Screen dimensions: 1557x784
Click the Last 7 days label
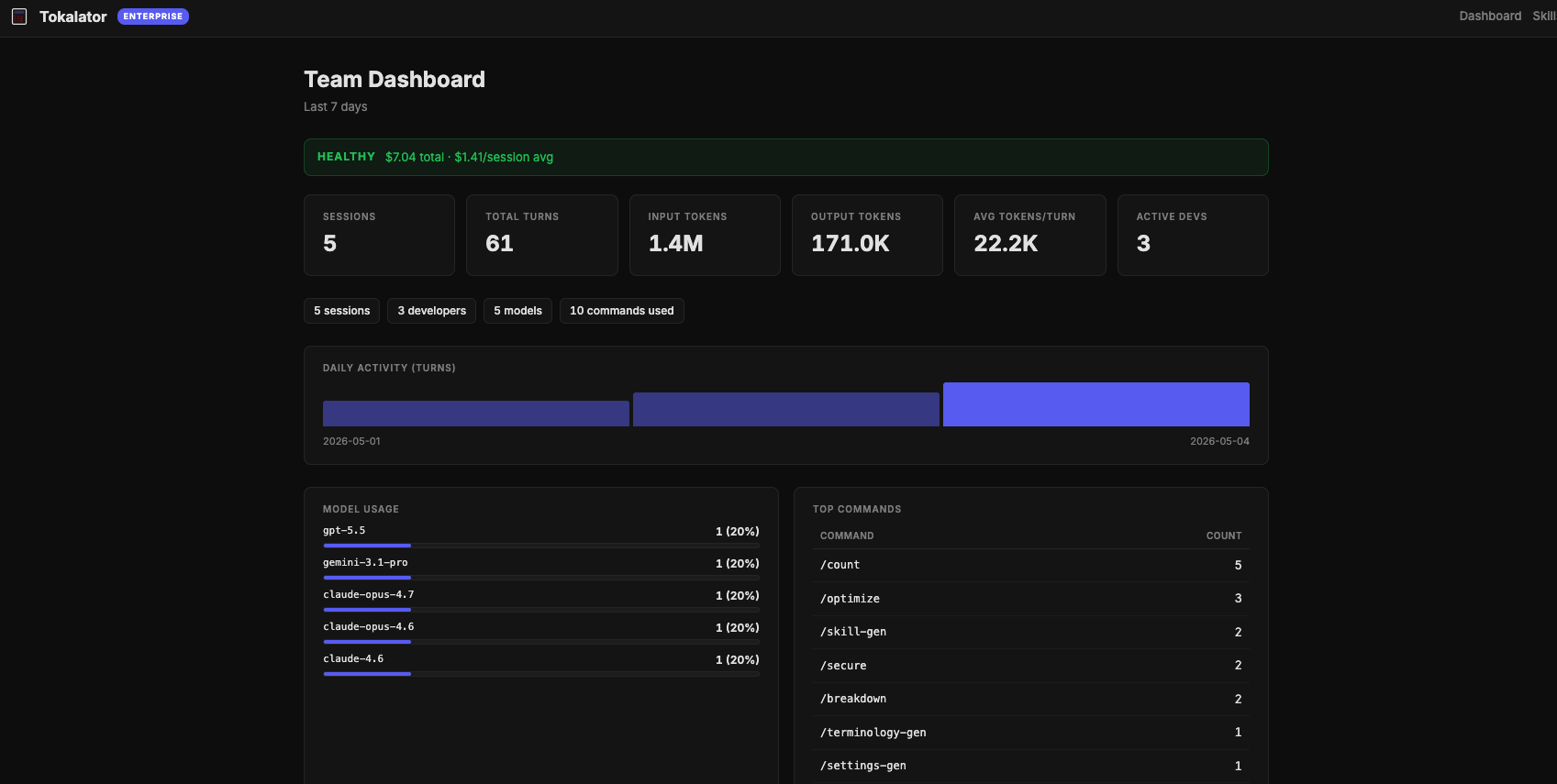pyautogui.click(x=336, y=107)
